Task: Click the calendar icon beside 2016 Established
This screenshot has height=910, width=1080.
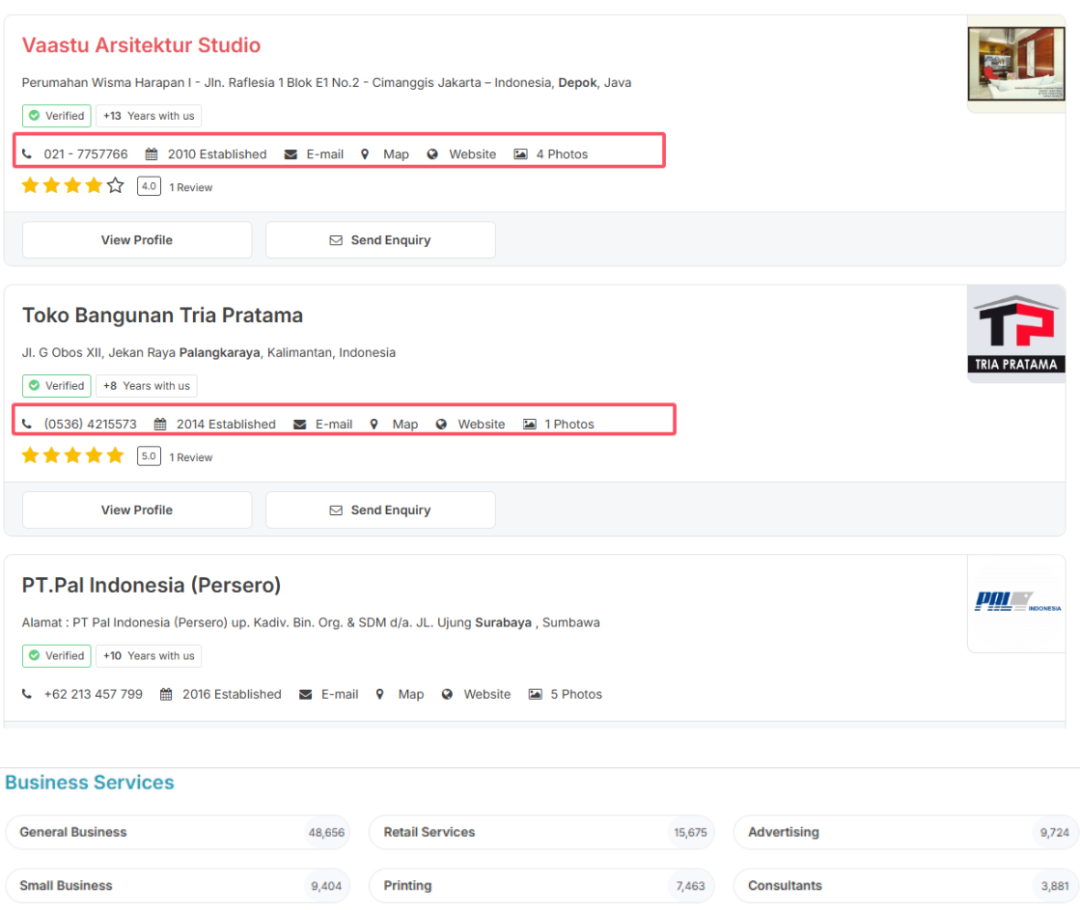Action: coord(166,694)
